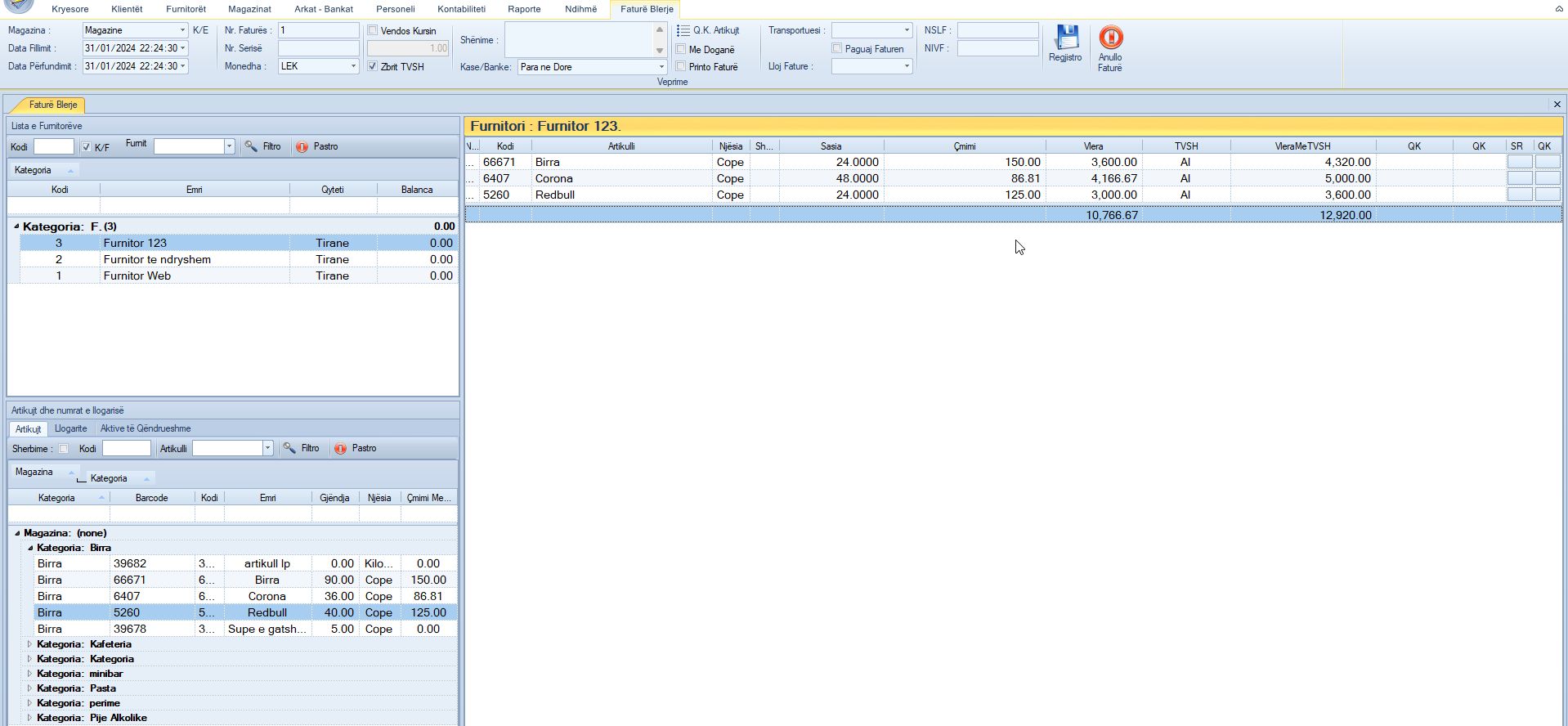This screenshot has height=726, width=1568.
Task: Click the supplier Pastro clear icon
Action: tap(302, 147)
